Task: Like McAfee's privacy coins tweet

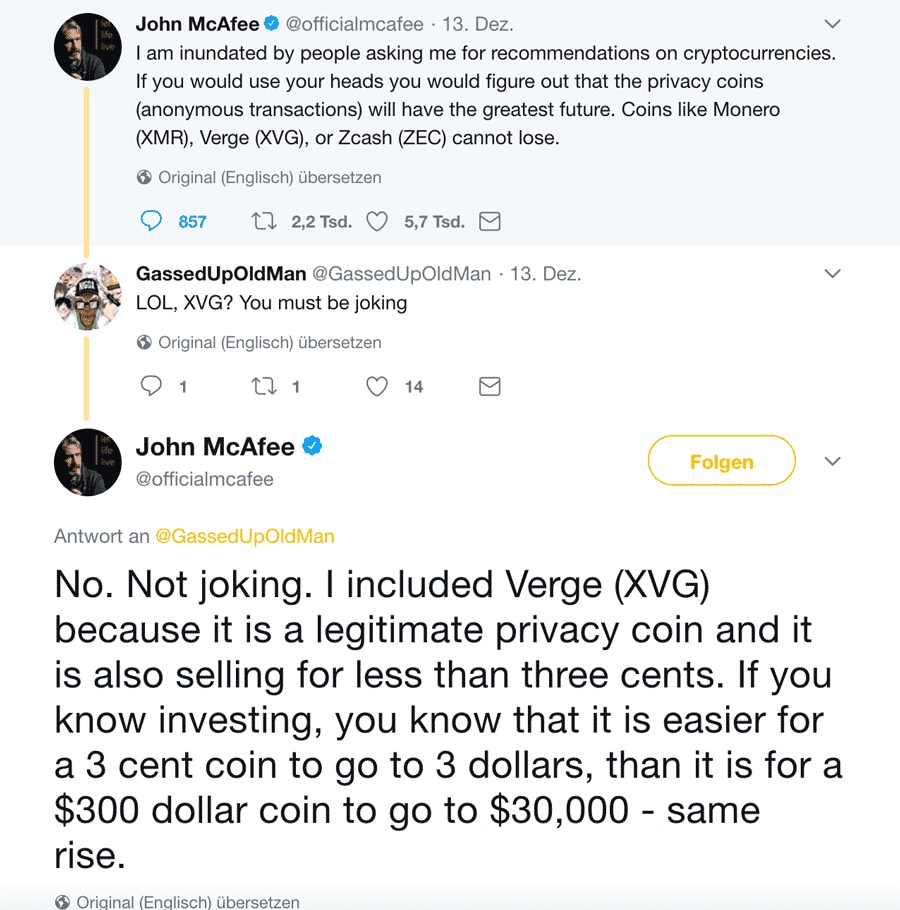Action: pyautogui.click(x=377, y=221)
